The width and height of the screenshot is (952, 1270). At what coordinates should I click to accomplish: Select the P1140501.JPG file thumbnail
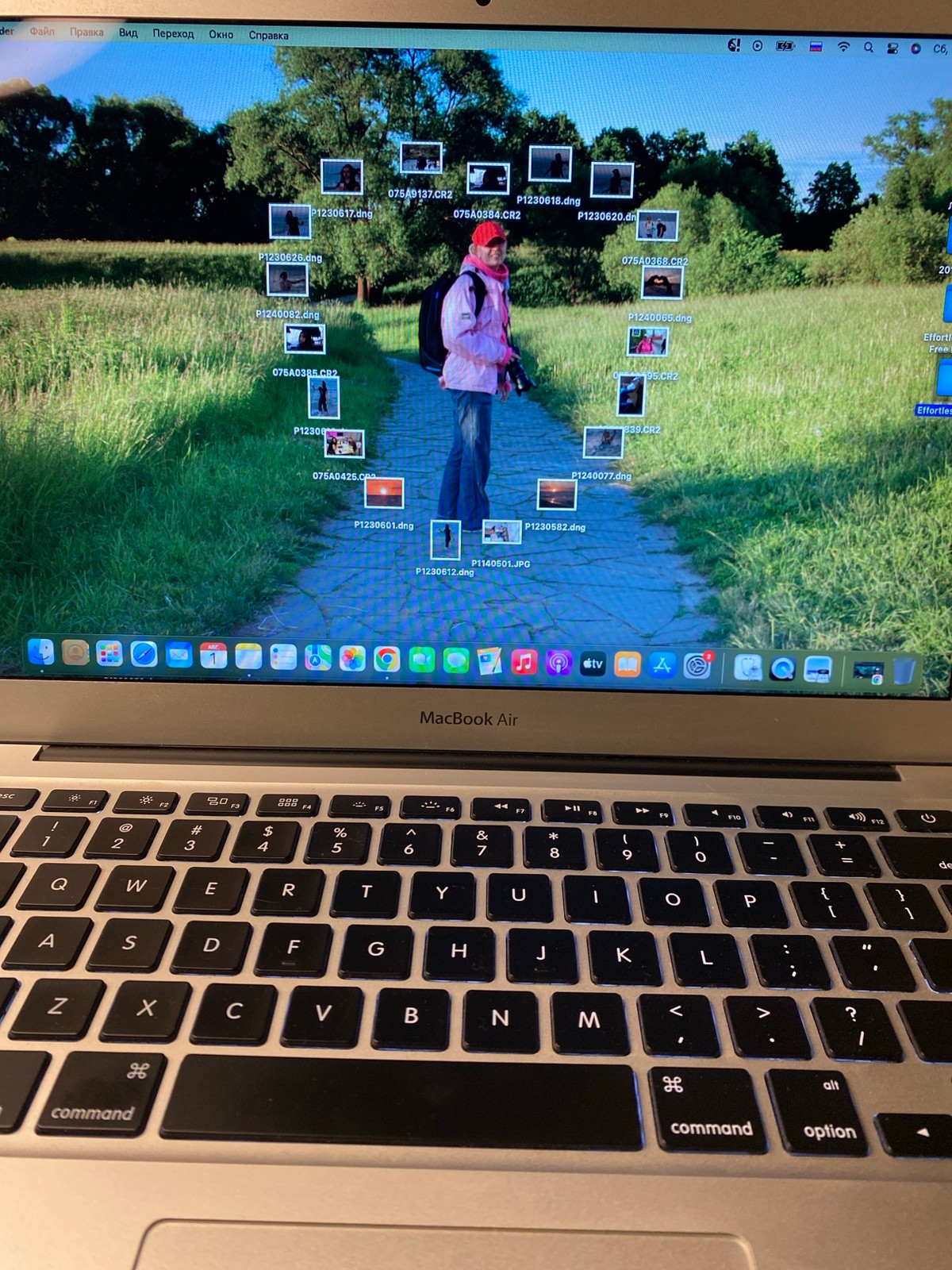pos(502,532)
